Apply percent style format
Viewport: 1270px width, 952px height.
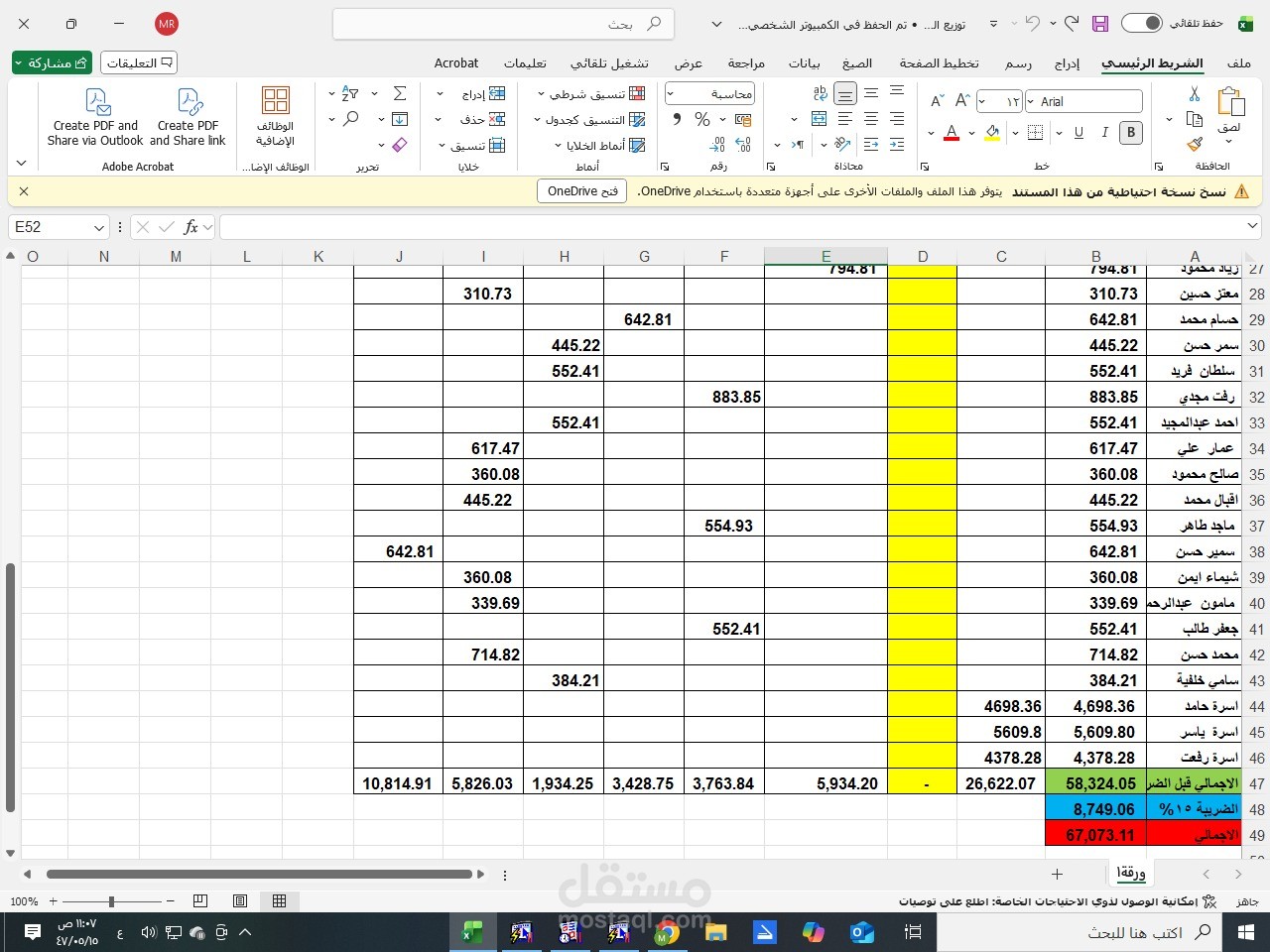coord(702,119)
